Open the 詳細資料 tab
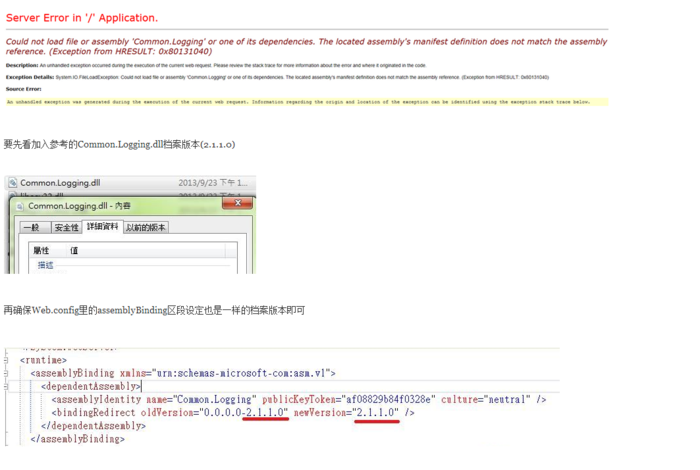The image size is (700, 470). (102, 226)
